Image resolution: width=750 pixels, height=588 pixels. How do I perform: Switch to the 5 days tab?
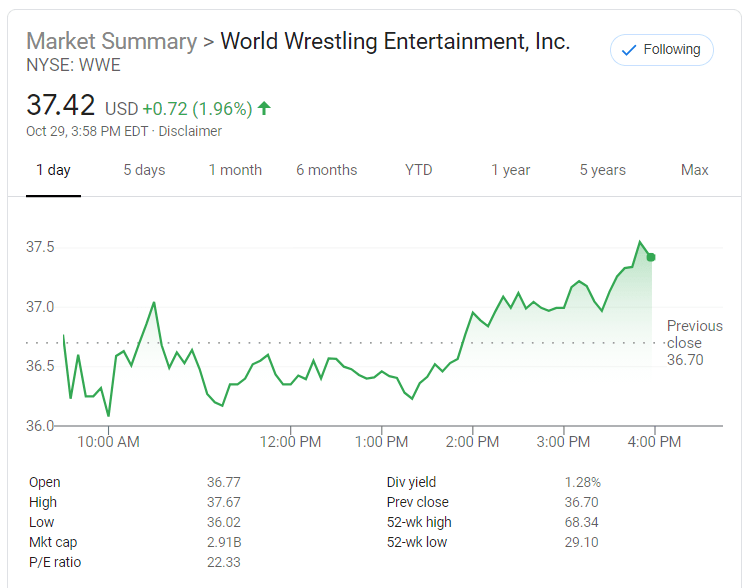(144, 170)
